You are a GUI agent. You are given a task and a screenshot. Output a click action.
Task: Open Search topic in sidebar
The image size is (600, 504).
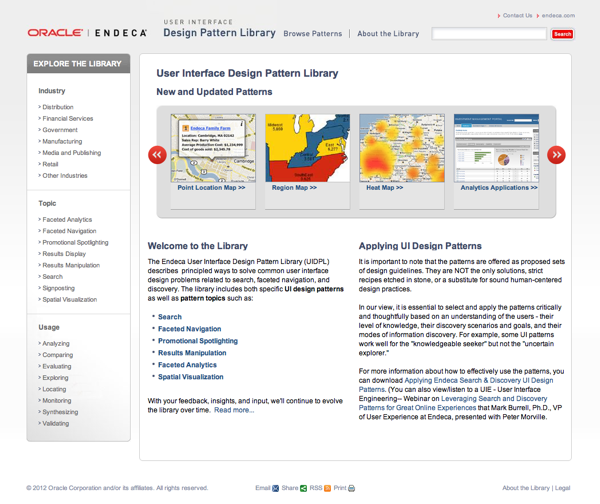(x=52, y=277)
